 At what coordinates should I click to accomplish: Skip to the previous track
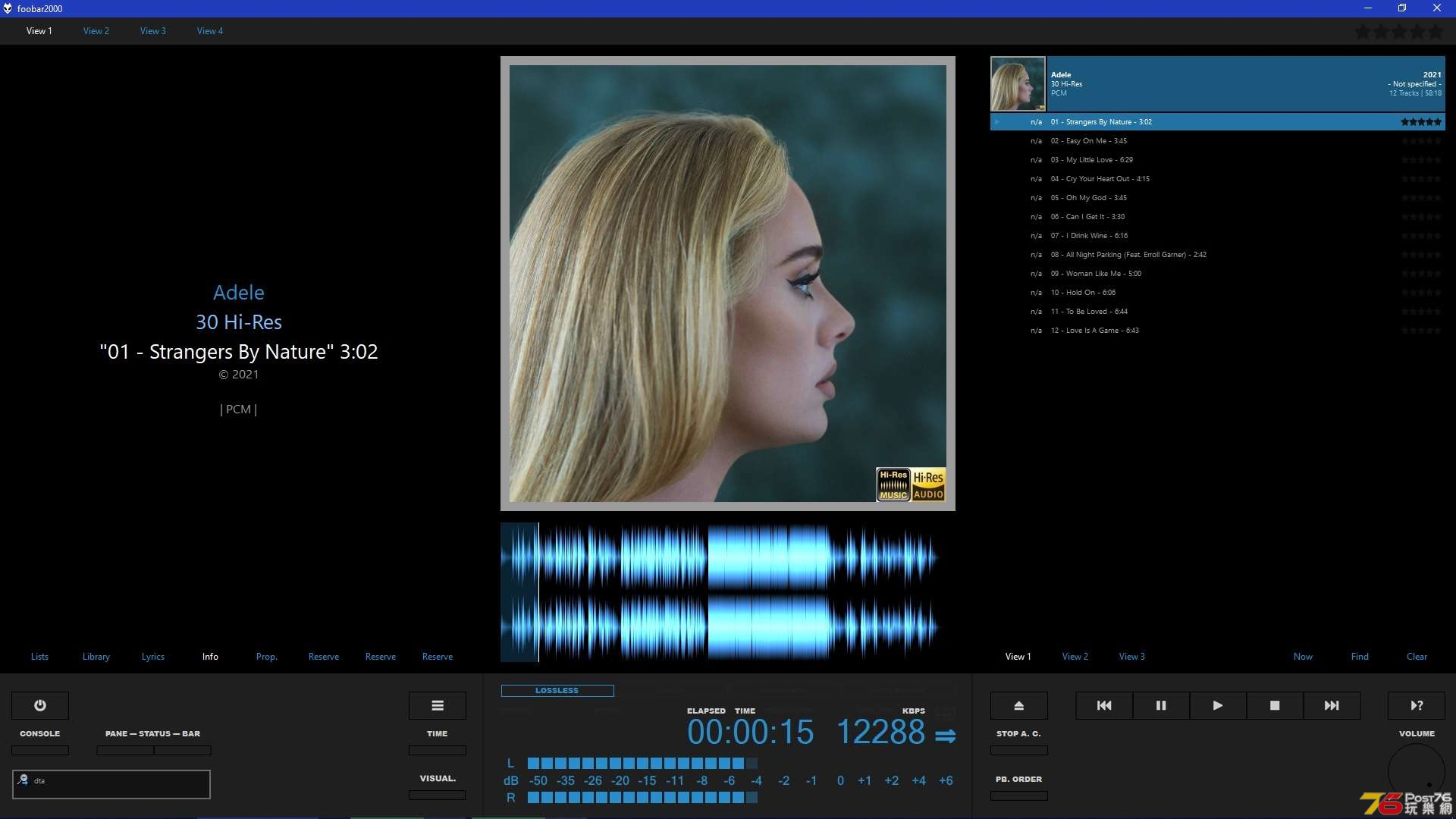pyautogui.click(x=1104, y=705)
